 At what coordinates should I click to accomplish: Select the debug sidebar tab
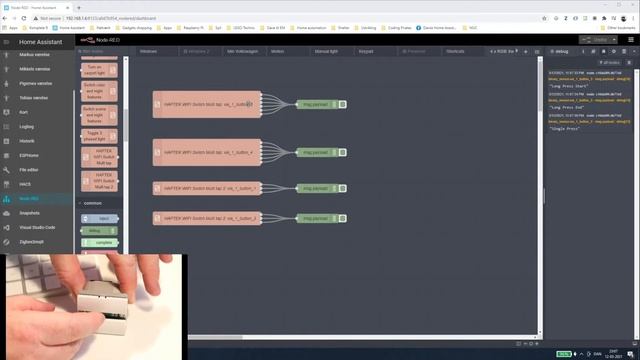click(x=560, y=51)
